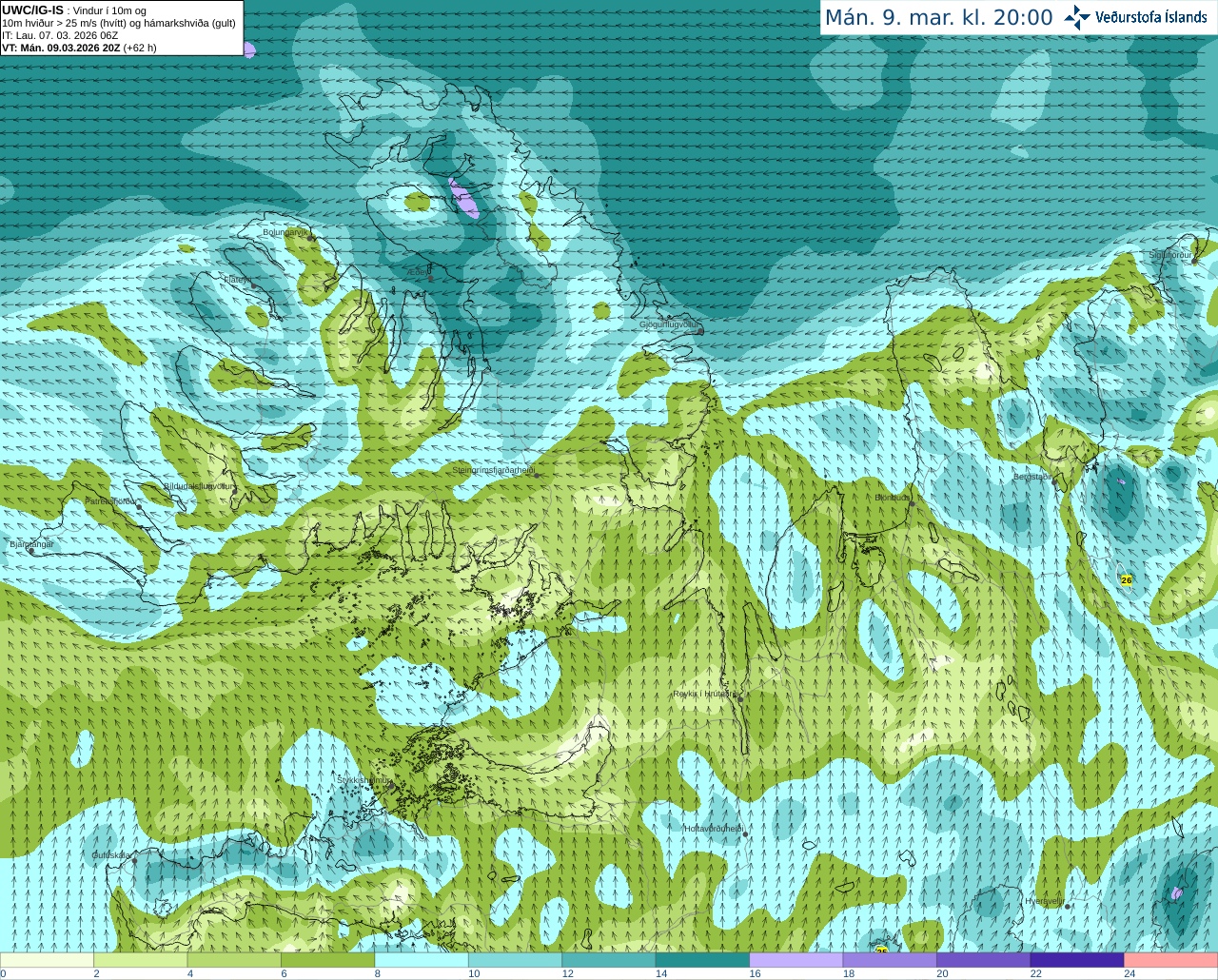
Task: Click the pink above-24 m/s legend swatch
Action: click(x=1170, y=960)
